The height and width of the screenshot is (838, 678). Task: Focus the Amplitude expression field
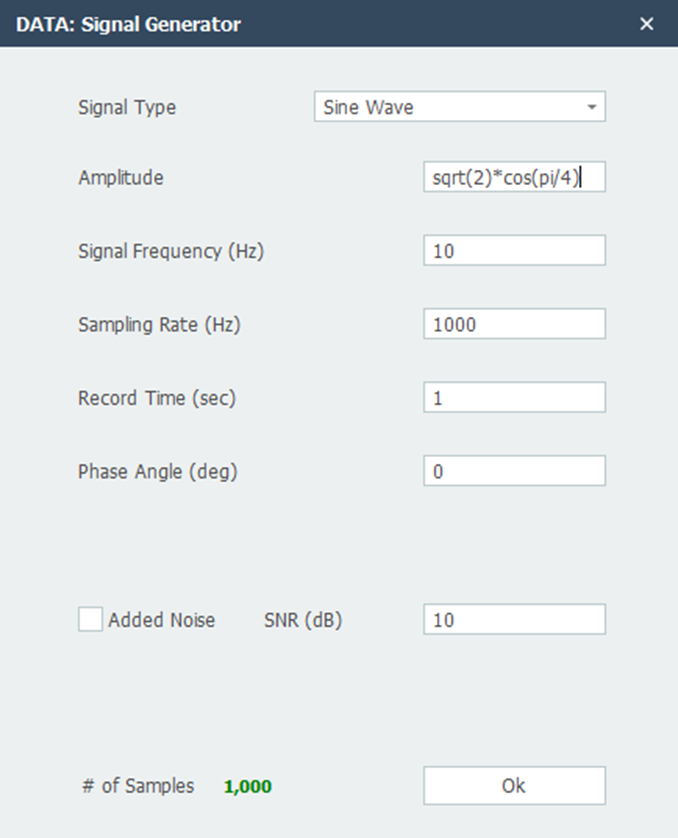coord(514,178)
